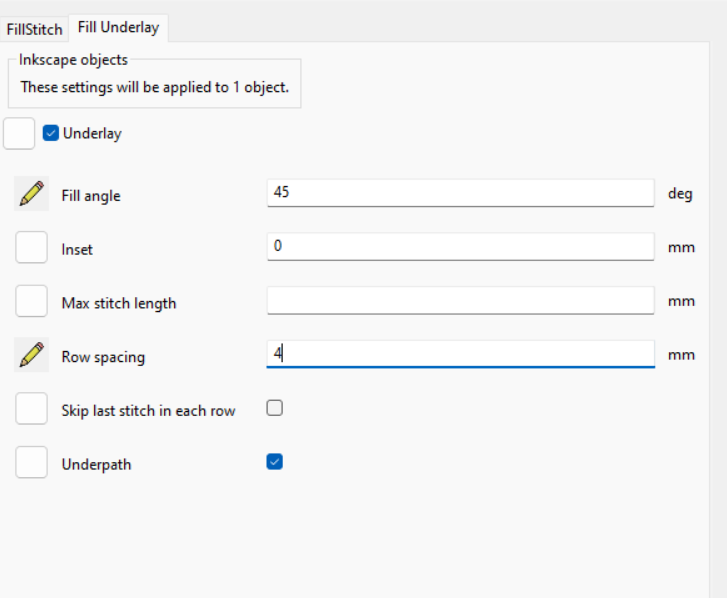Screen dimensions: 727x598
Task: Switch to the FillStitch tab
Action: click(34, 29)
